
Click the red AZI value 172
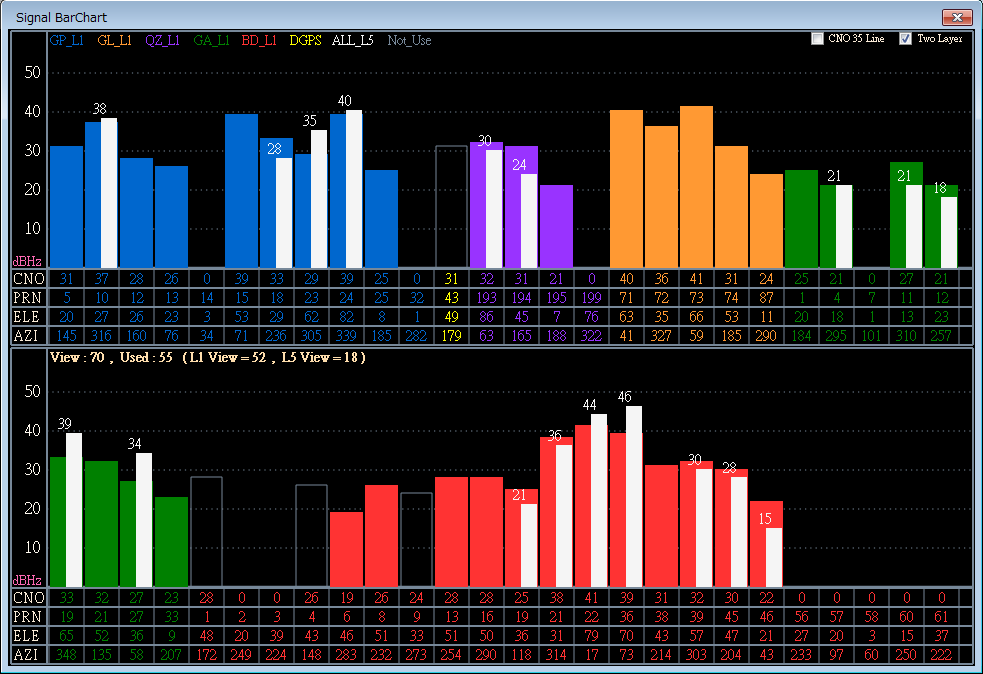[206, 655]
